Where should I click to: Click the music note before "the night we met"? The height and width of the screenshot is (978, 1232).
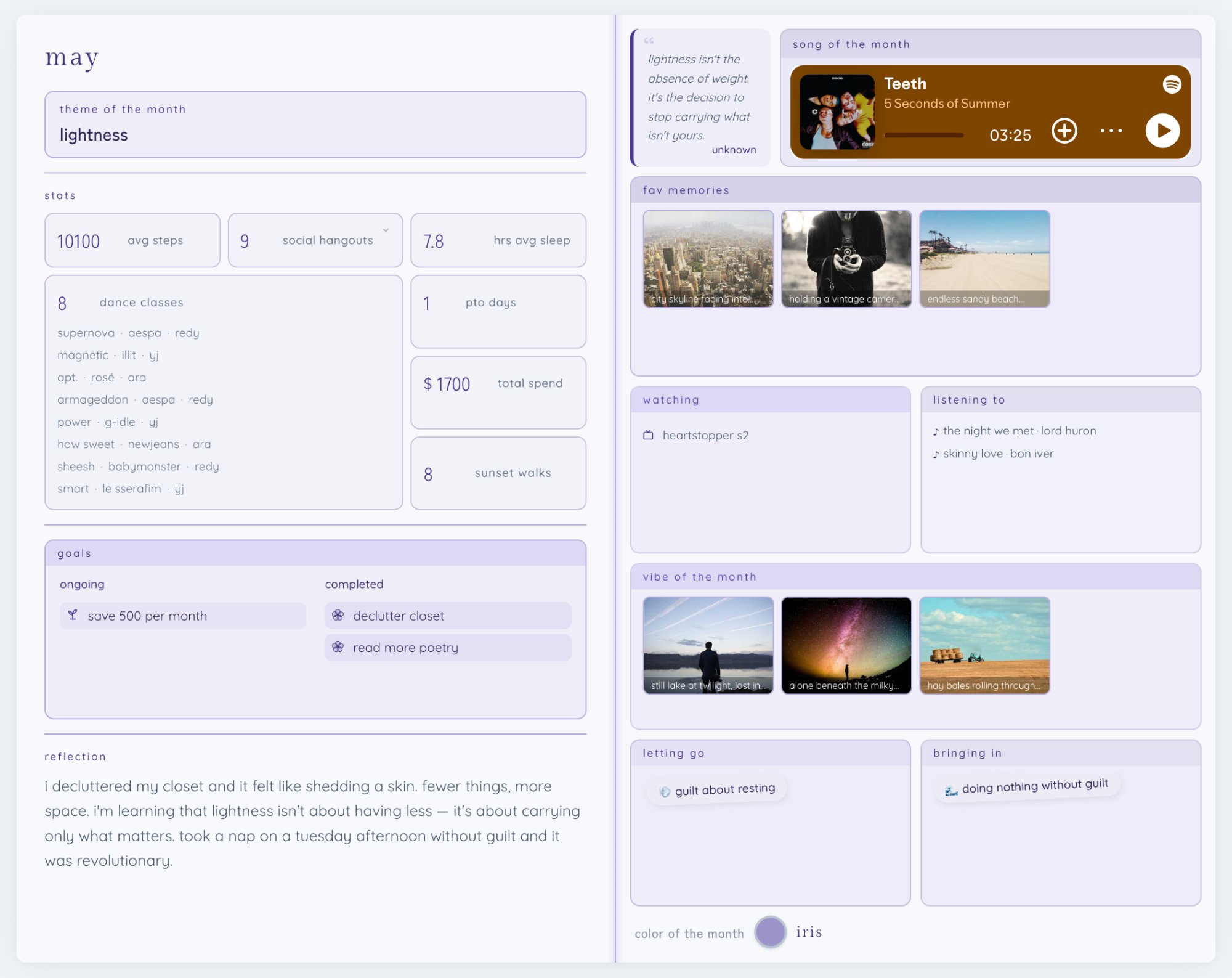(935, 431)
